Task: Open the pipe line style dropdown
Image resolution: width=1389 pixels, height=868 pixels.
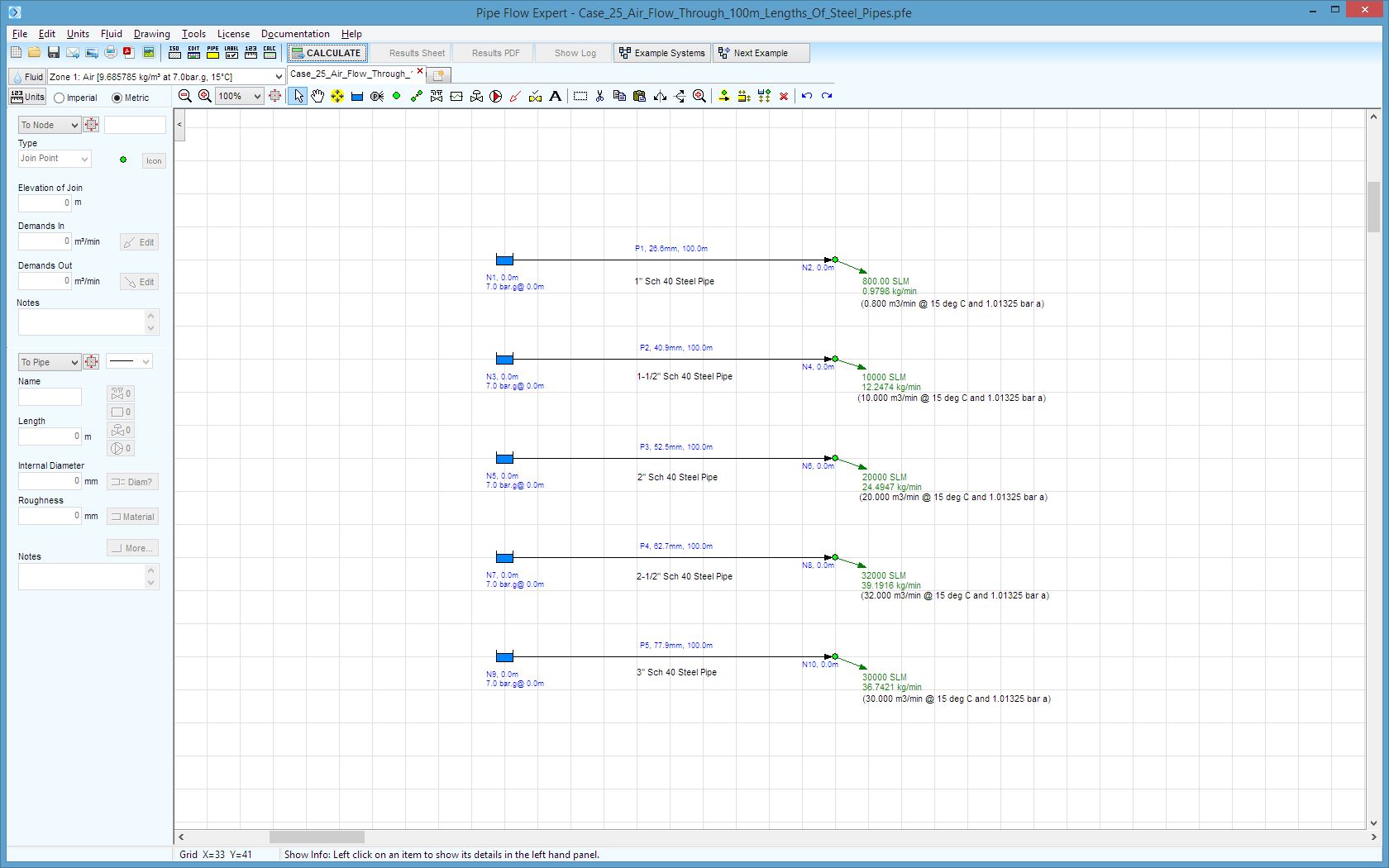Action: click(129, 361)
